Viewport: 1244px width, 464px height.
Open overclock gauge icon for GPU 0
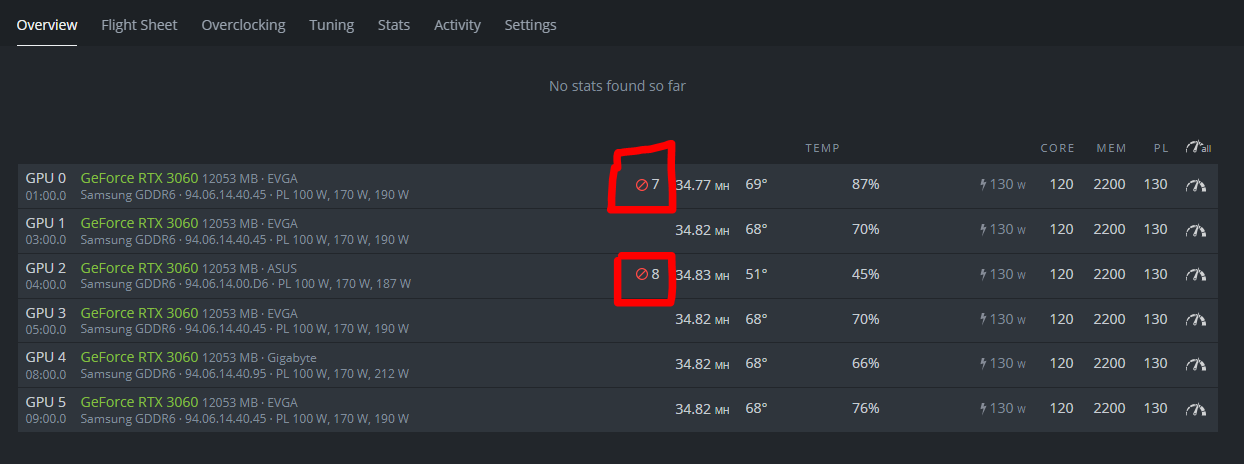click(x=1196, y=185)
